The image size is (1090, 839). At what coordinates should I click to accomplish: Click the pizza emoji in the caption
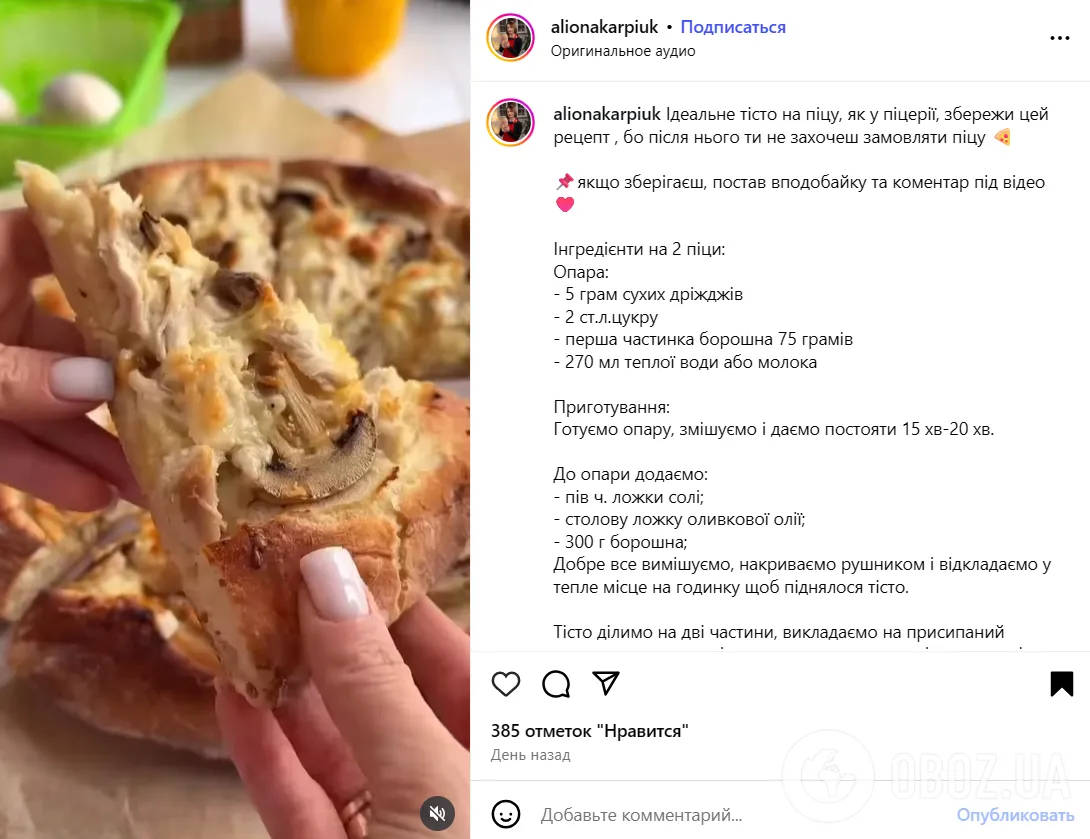pyautogui.click(x=1002, y=137)
